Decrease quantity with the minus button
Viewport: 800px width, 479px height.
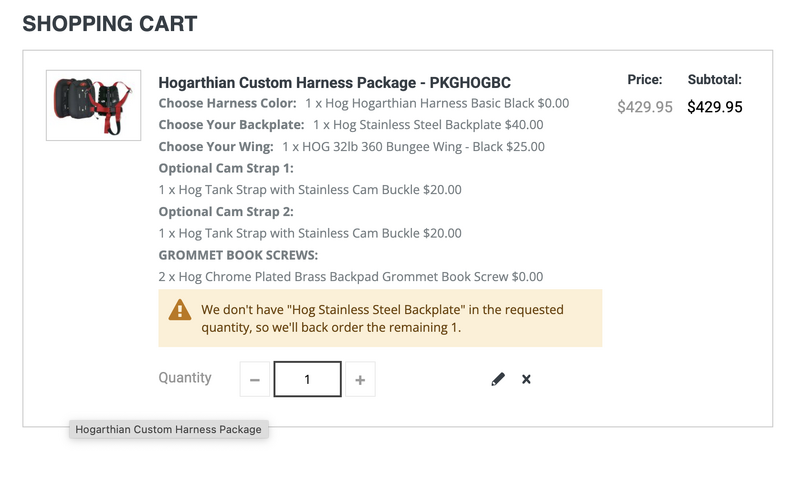tap(255, 380)
